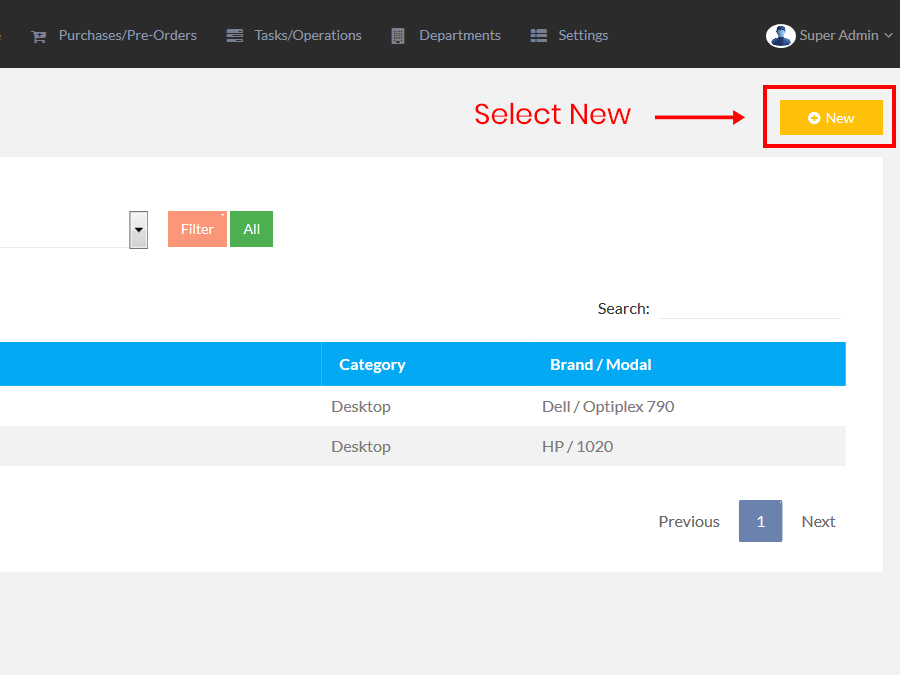This screenshot has height=675, width=900.
Task: Expand the Super Admin chevron menu
Action: [x=888, y=36]
